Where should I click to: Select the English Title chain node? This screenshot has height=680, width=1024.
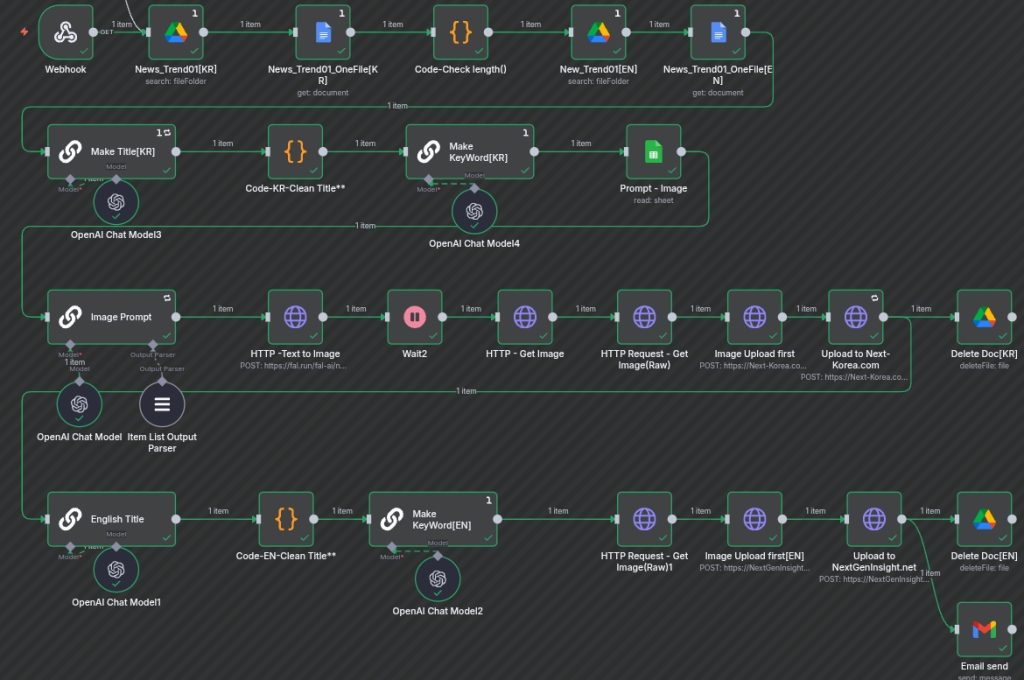pyautogui.click(x=112, y=519)
